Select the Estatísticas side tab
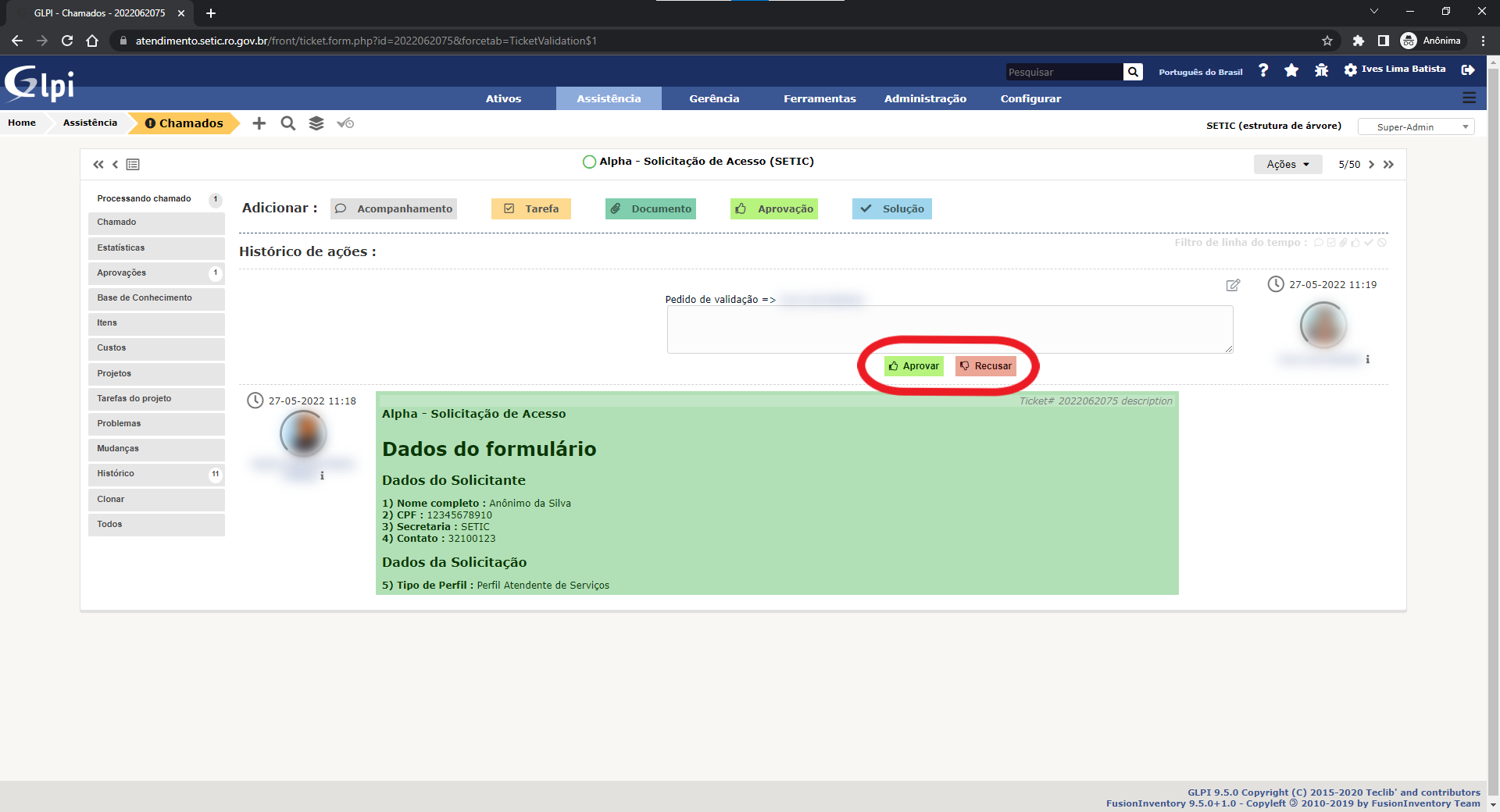Viewport: 1500px width, 812px height. (156, 248)
